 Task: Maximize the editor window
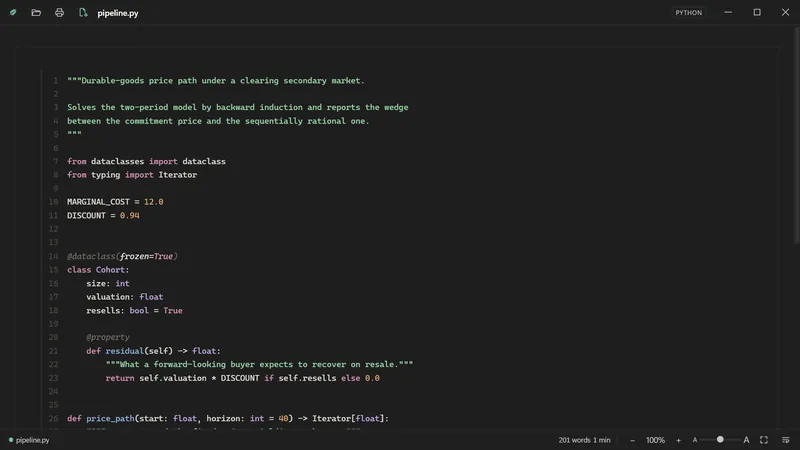[757, 12]
